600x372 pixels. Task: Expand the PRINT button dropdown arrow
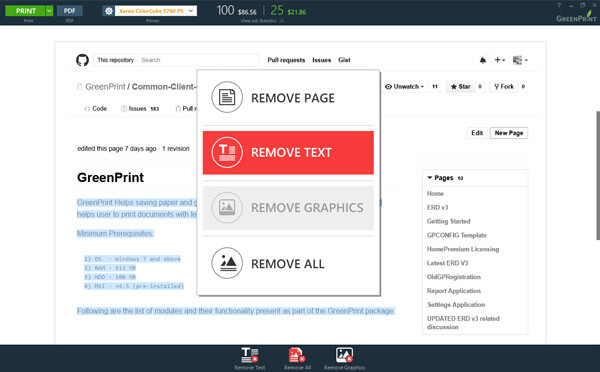[x=49, y=11]
